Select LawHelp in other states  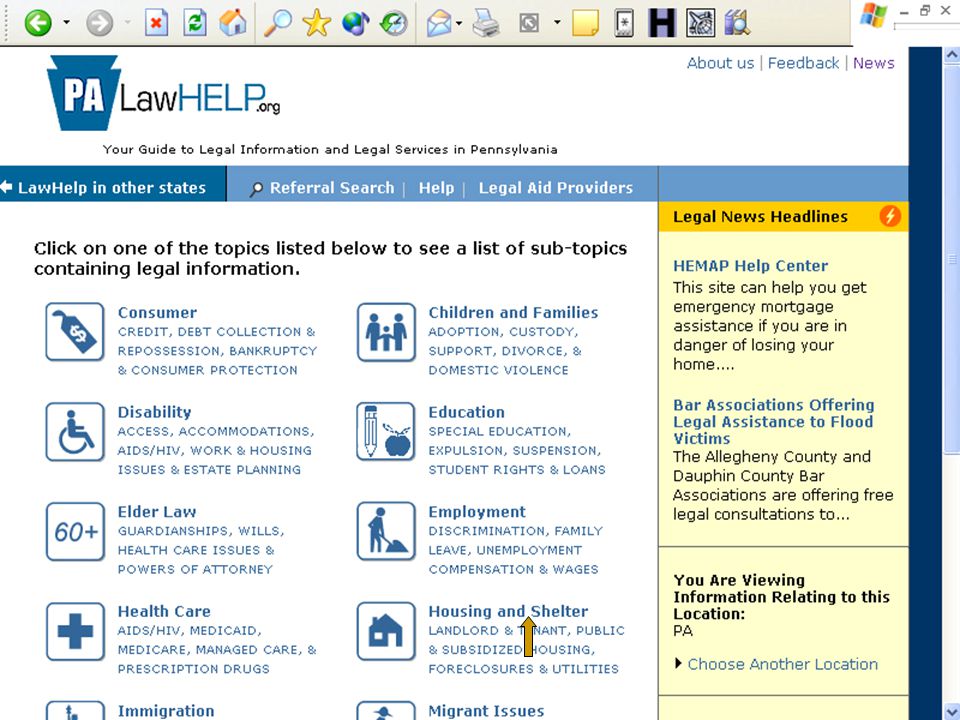coord(111,187)
